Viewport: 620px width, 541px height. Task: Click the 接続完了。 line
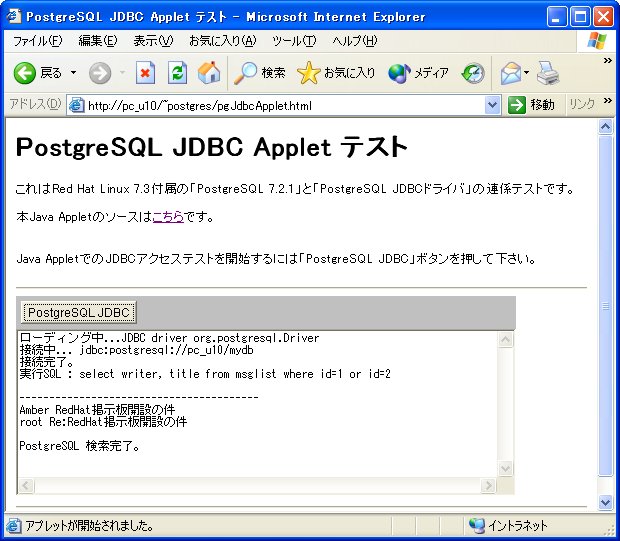pyautogui.click(x=47, y=362)
